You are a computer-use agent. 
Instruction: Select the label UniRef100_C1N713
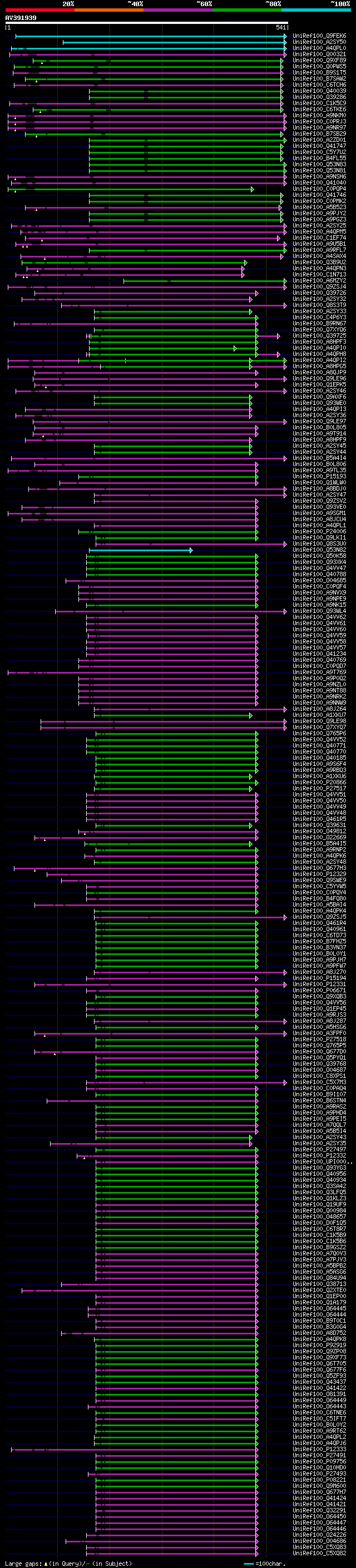[x=319, y=275]
